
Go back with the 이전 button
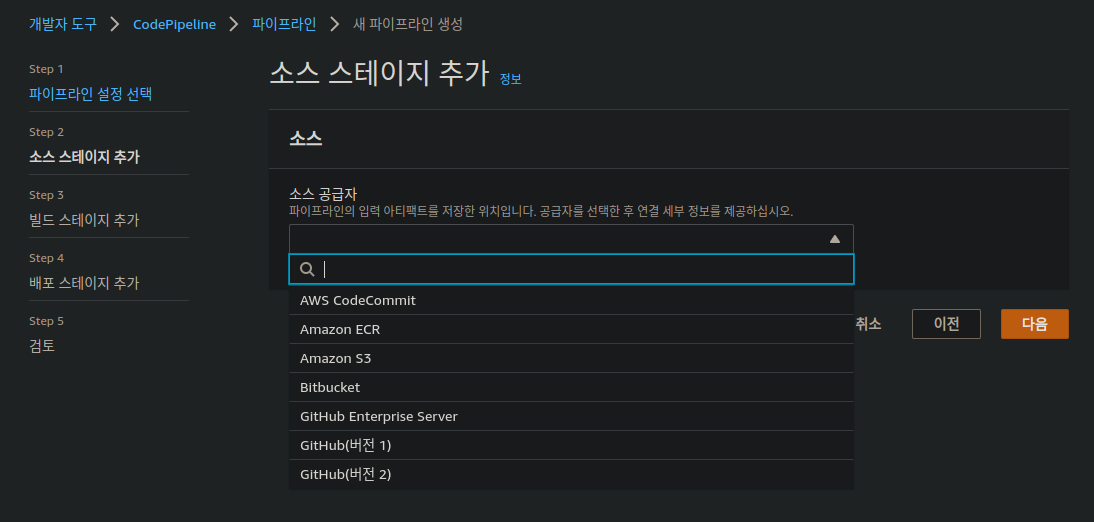click(946, 324)
